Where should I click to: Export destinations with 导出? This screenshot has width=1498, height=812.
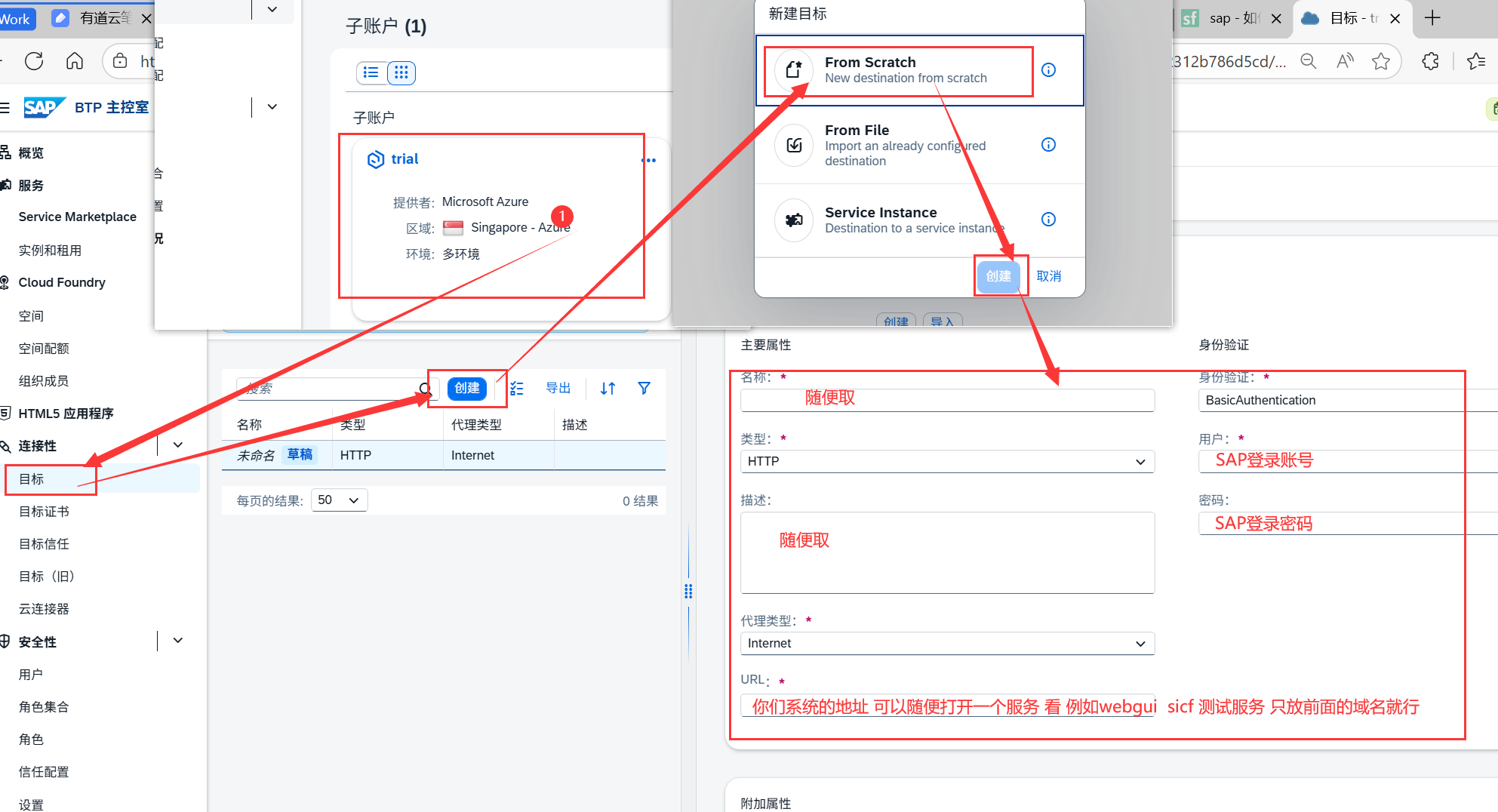pyautogui.click(x=558, y=388)
